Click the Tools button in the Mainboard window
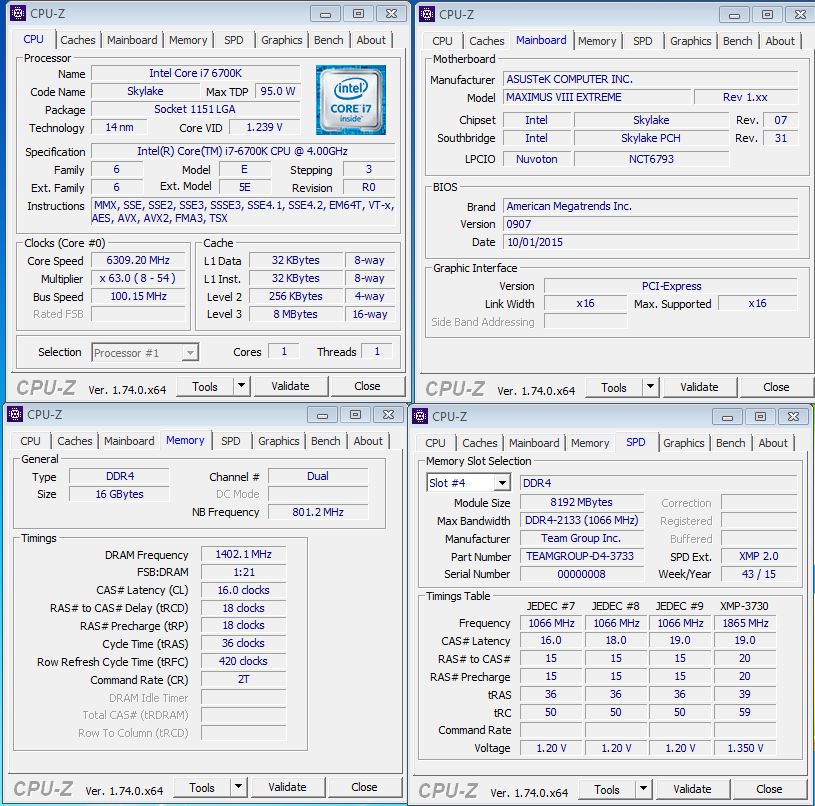This screenshot has width=815, height=806. pos(614,387)
